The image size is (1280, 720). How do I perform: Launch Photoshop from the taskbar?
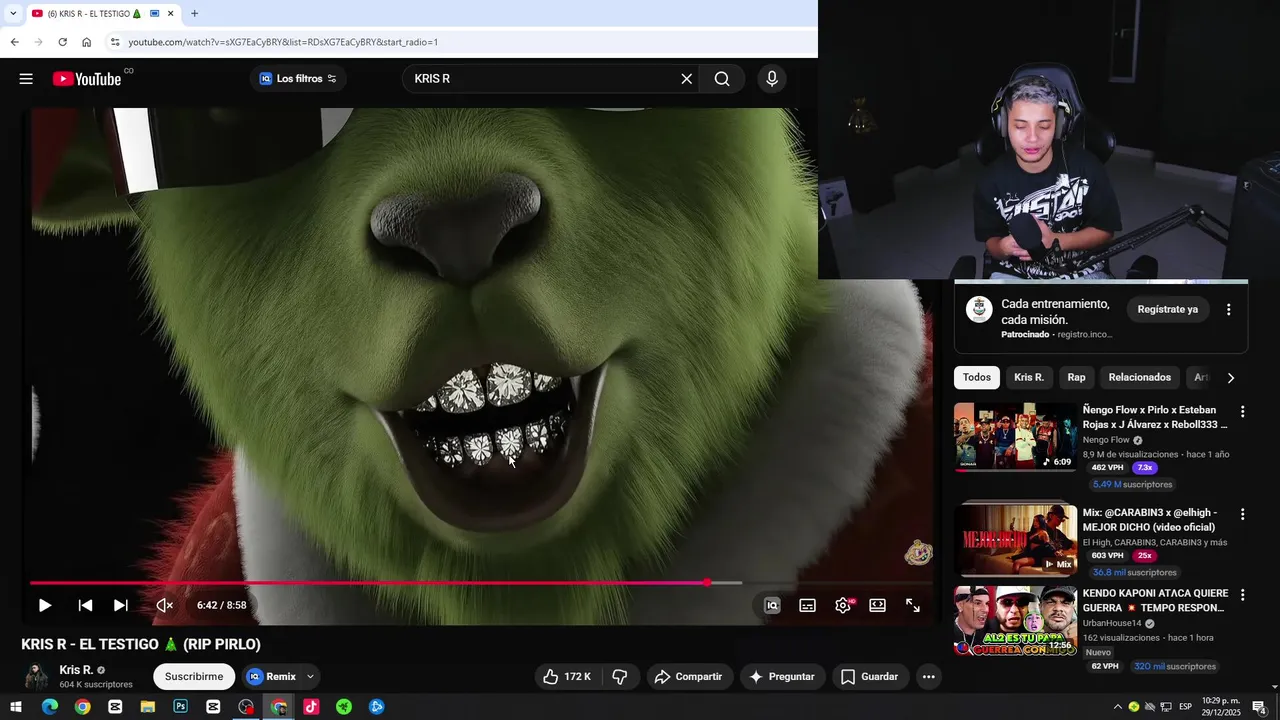pyautogui.click(x=180, y=707)
